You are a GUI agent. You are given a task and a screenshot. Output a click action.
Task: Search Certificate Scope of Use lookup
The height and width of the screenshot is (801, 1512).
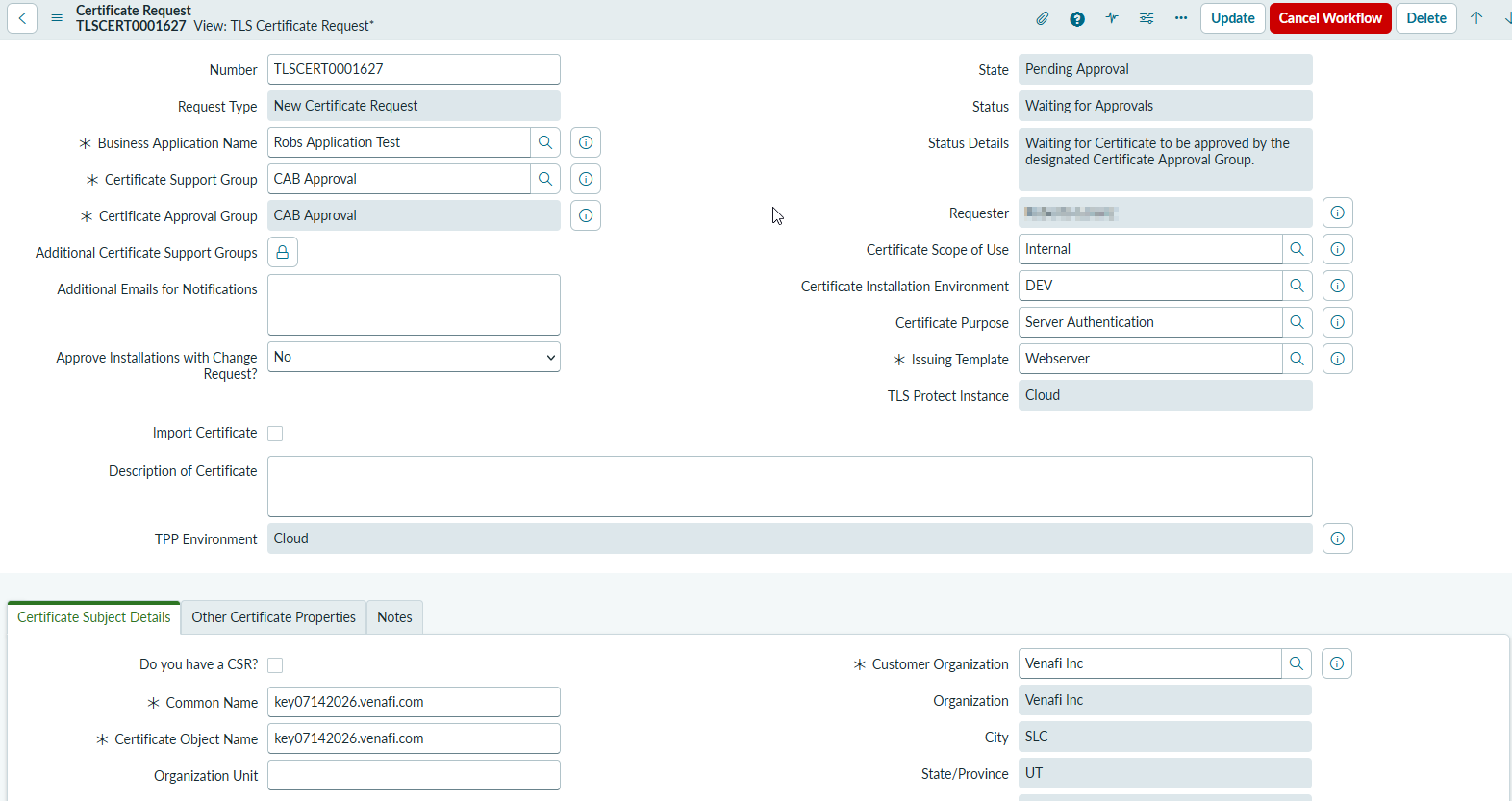[1298, 249]
